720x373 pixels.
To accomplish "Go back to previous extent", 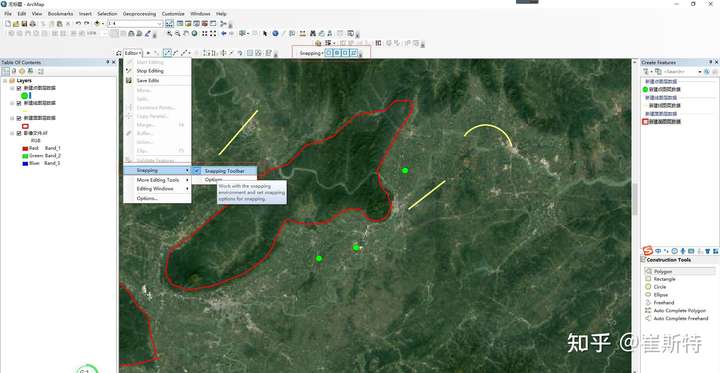I will 224,34.
